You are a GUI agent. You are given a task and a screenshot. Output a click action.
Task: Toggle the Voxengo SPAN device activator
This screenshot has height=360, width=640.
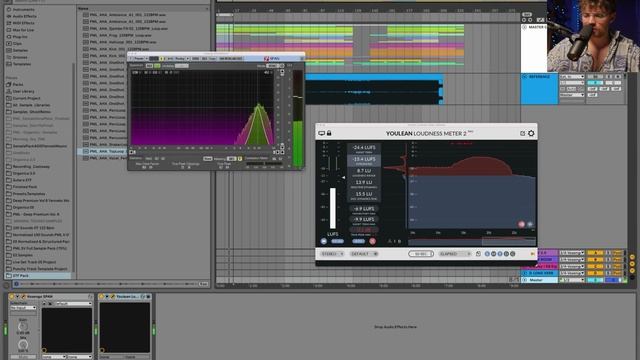[x=11, y=297]
